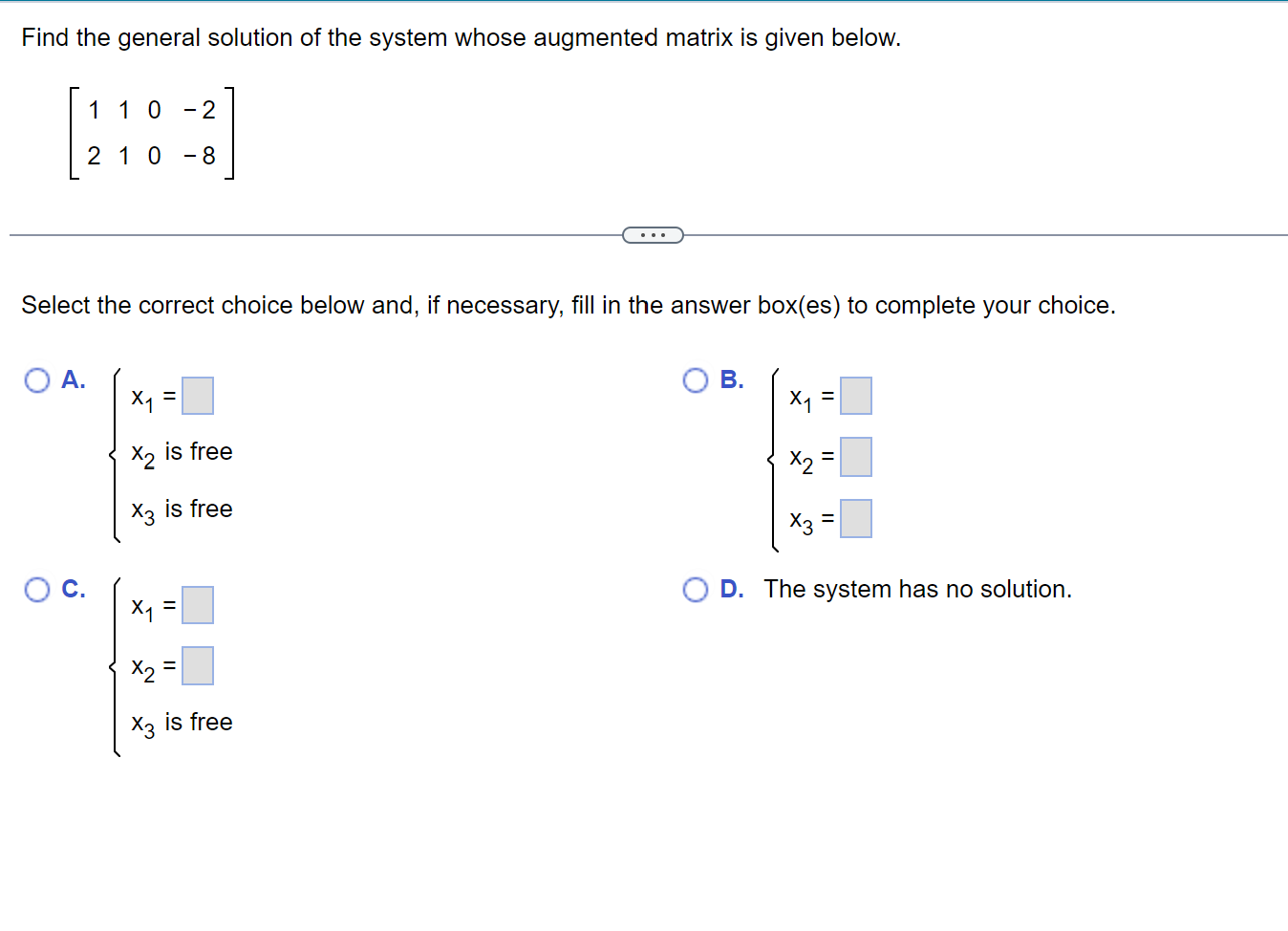The height and width of the screenshot is (931, 1288).
Task: Click the ellipsis control on the divider
Action: click(x=653, y=234)
